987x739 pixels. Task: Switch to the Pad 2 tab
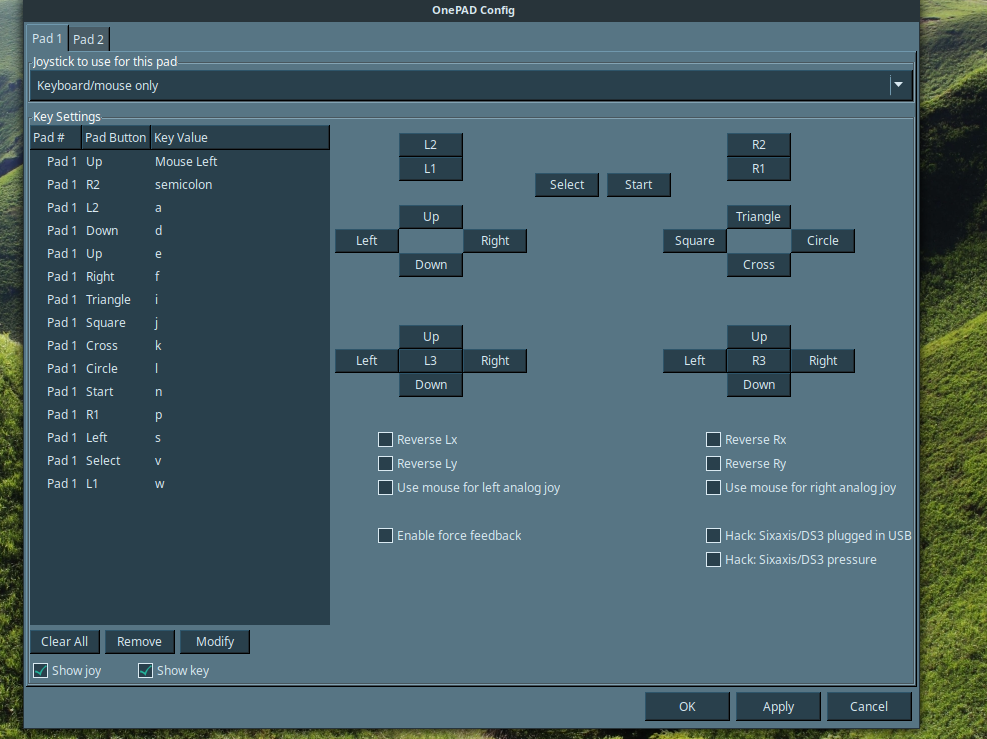tap(88, 38)
